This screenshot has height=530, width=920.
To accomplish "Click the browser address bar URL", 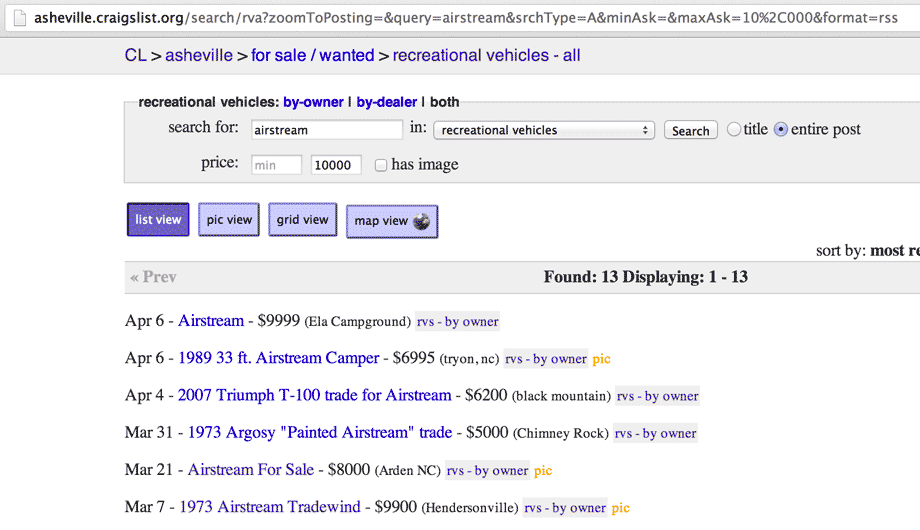I will point(466,18).
